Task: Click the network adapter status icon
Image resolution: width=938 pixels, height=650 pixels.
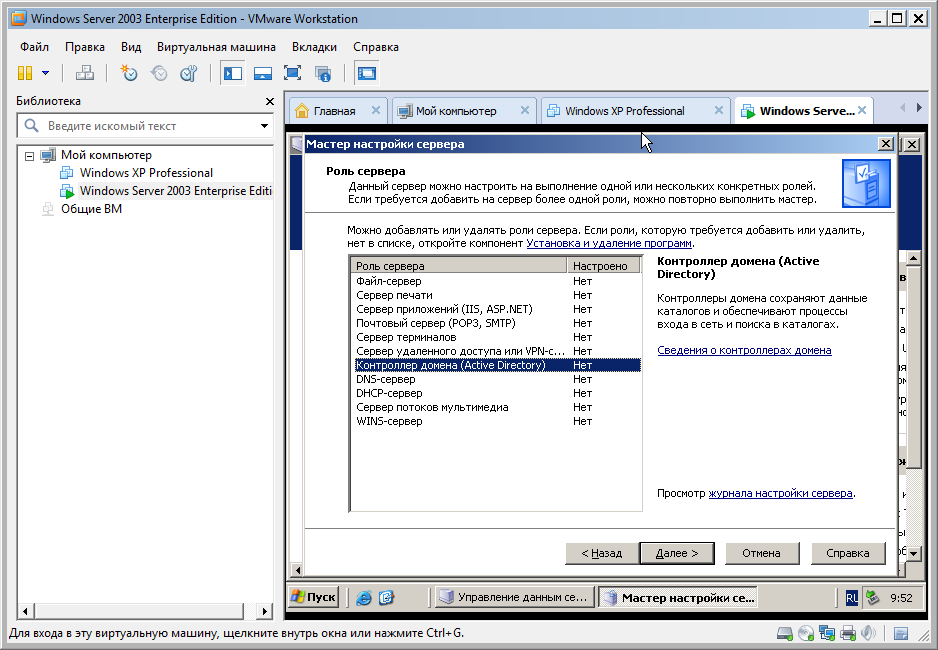Action: pos(827,633)
